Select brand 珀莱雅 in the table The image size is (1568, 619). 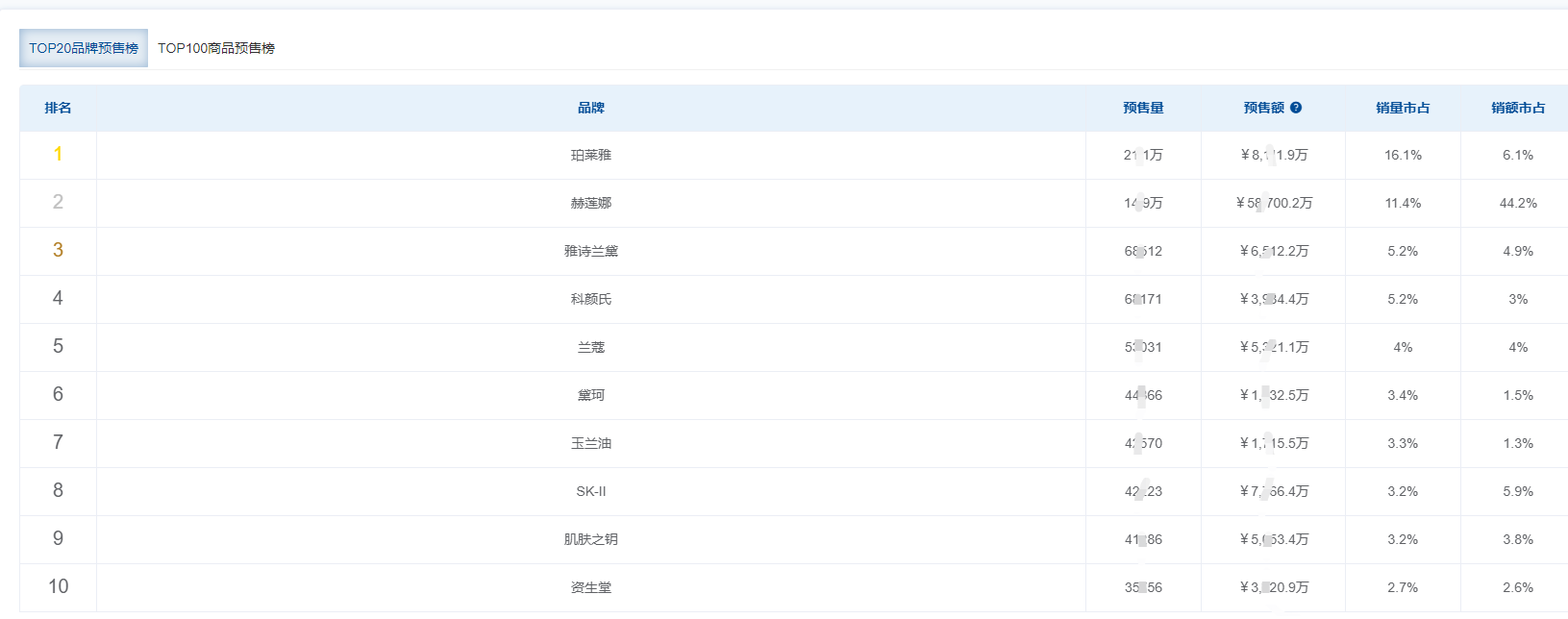tap(591, 155)
